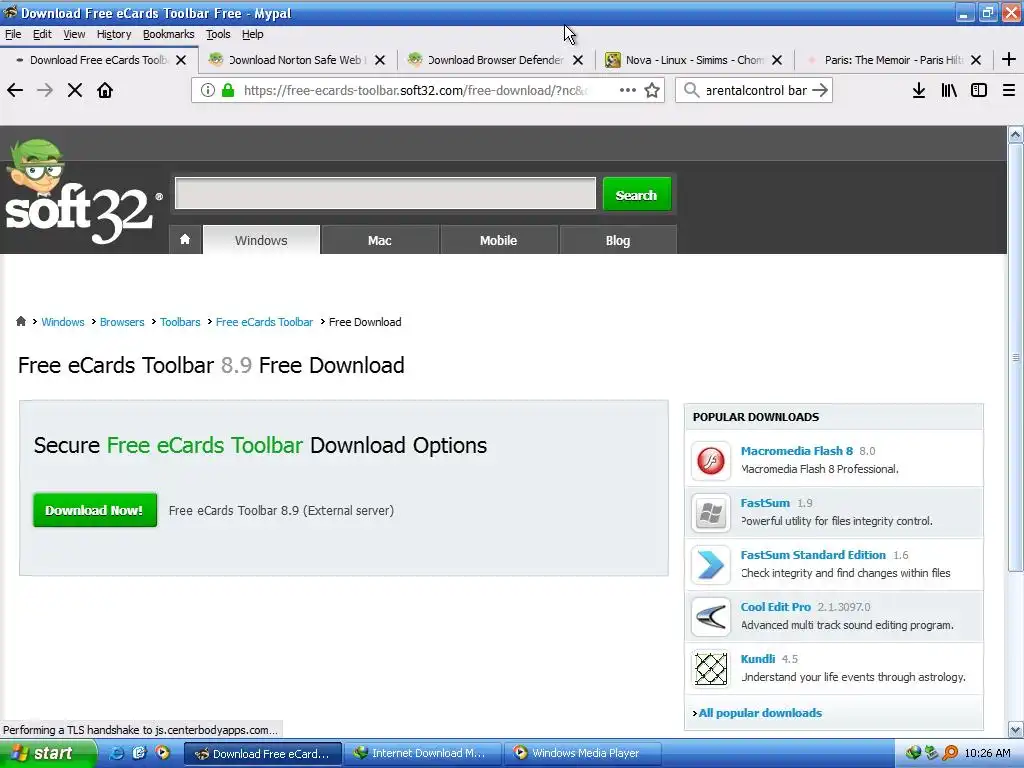The width and height of the screenshot is (1024, 768).
Task: Open the Tools menu
Action: (x=218, y=34)
